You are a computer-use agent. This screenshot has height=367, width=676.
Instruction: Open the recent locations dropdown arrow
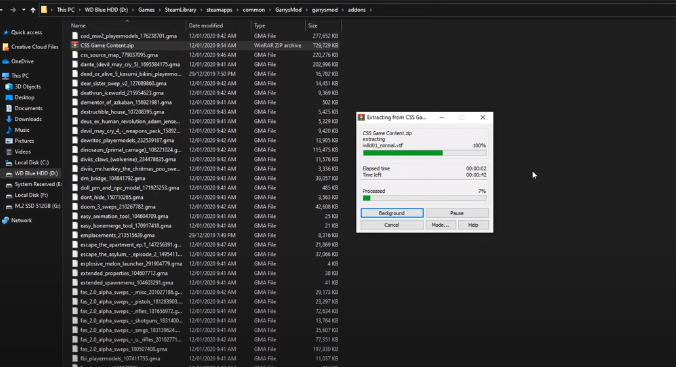point(23,9)
